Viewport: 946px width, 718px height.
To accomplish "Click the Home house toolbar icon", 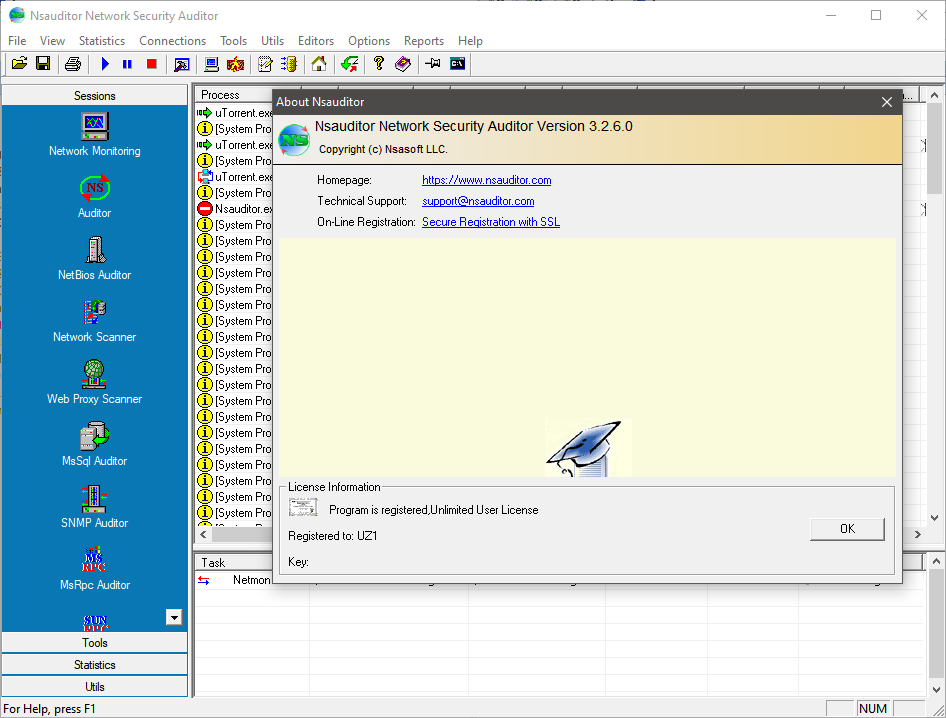I will (319, 63).
